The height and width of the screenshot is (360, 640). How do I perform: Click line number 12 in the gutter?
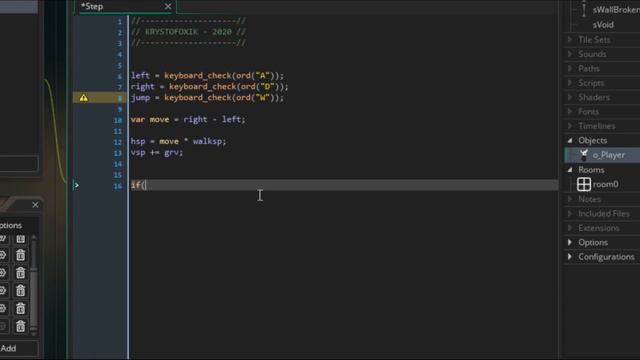118,142
